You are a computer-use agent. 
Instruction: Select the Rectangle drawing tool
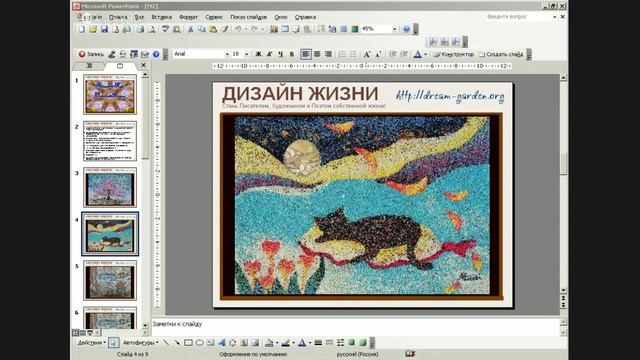(x=188, y=342)
